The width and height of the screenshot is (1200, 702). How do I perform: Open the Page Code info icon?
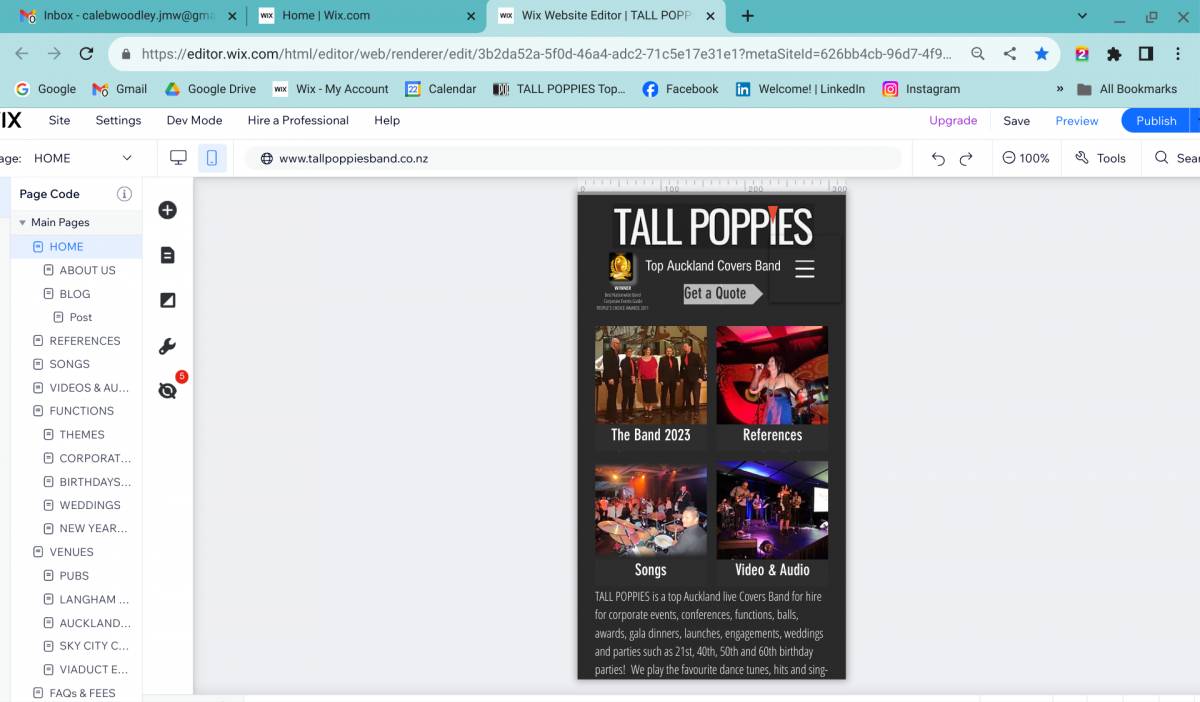coord(124,194)
